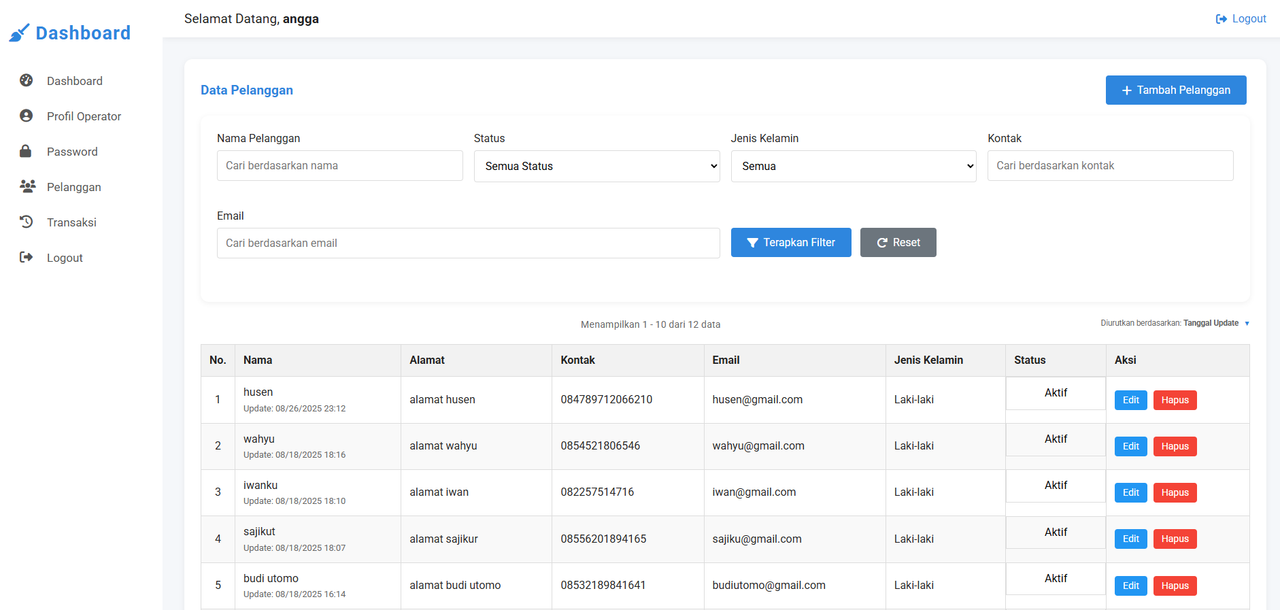Click the sidebar Logout arrow icon
This screenshot has width=1280, height=610.
coord(27,257)
